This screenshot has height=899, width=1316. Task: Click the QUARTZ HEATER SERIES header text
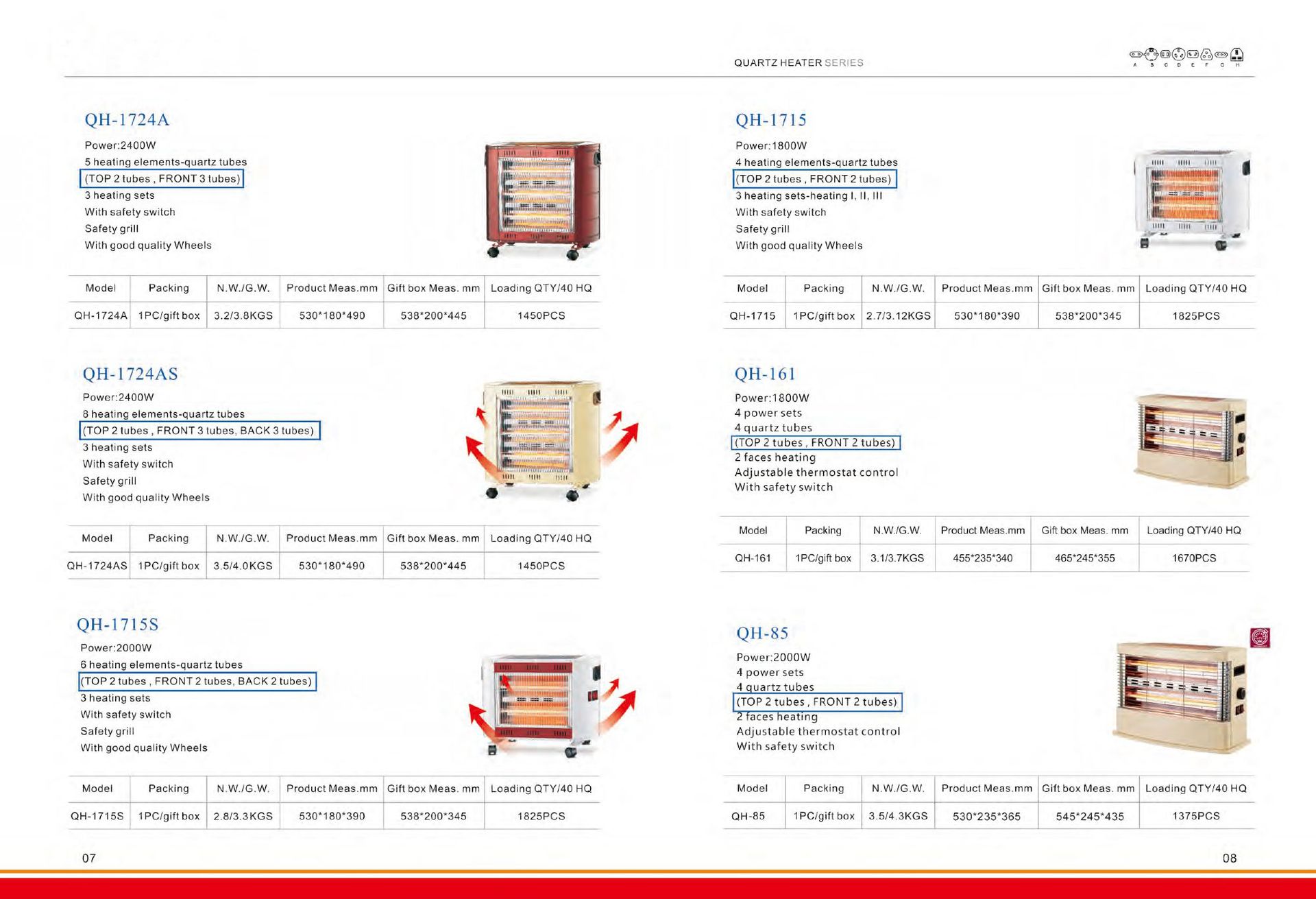coord(798,62)
